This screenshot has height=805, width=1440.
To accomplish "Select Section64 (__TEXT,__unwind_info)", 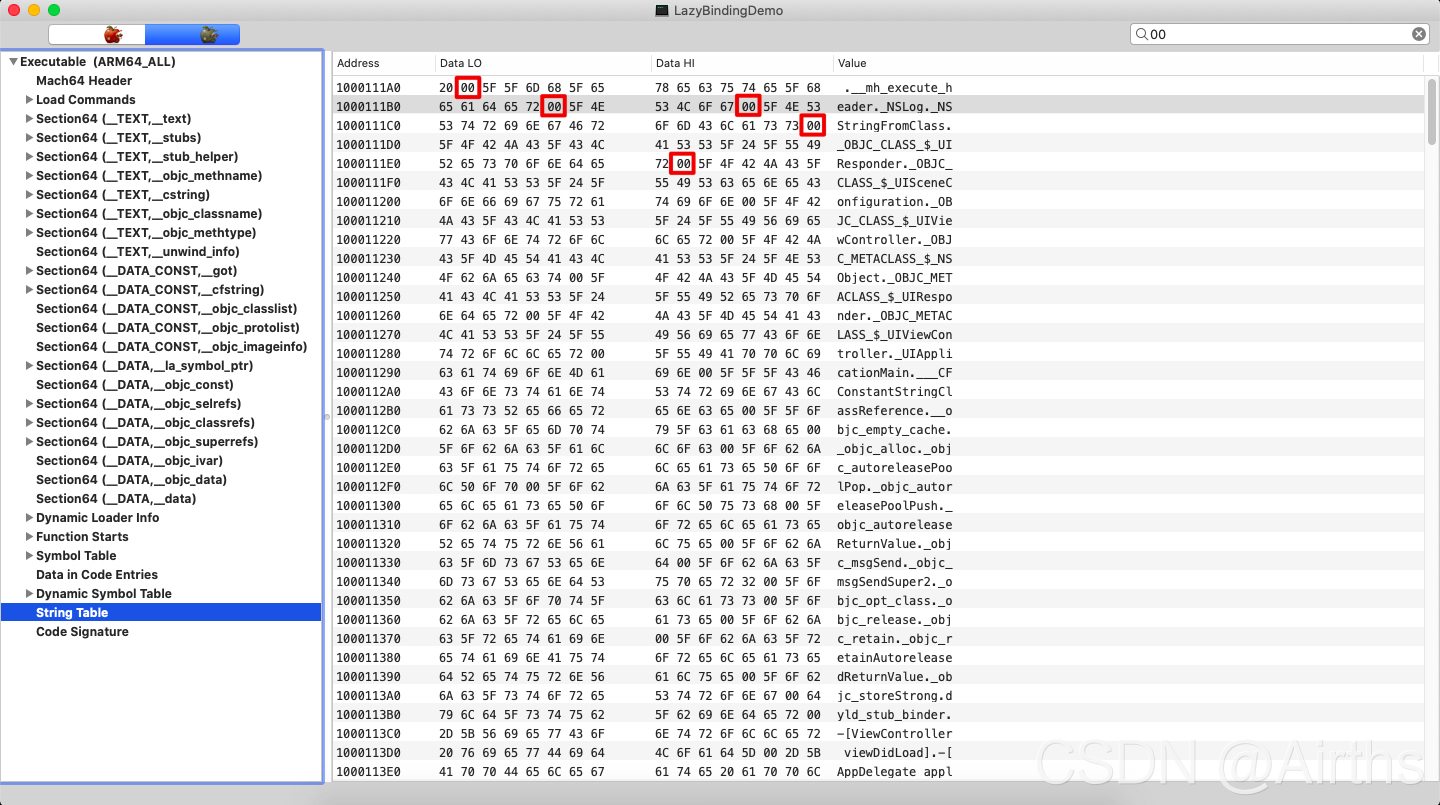I will (x=138, y=252).
